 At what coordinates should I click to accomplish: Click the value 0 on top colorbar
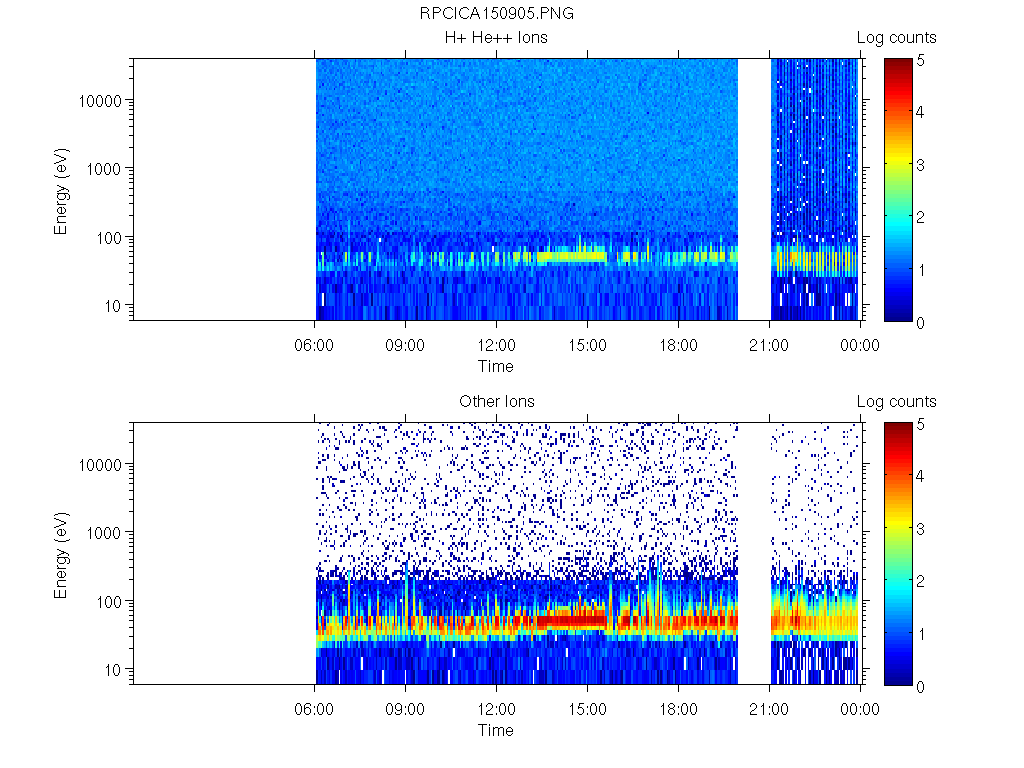point(921,323)
